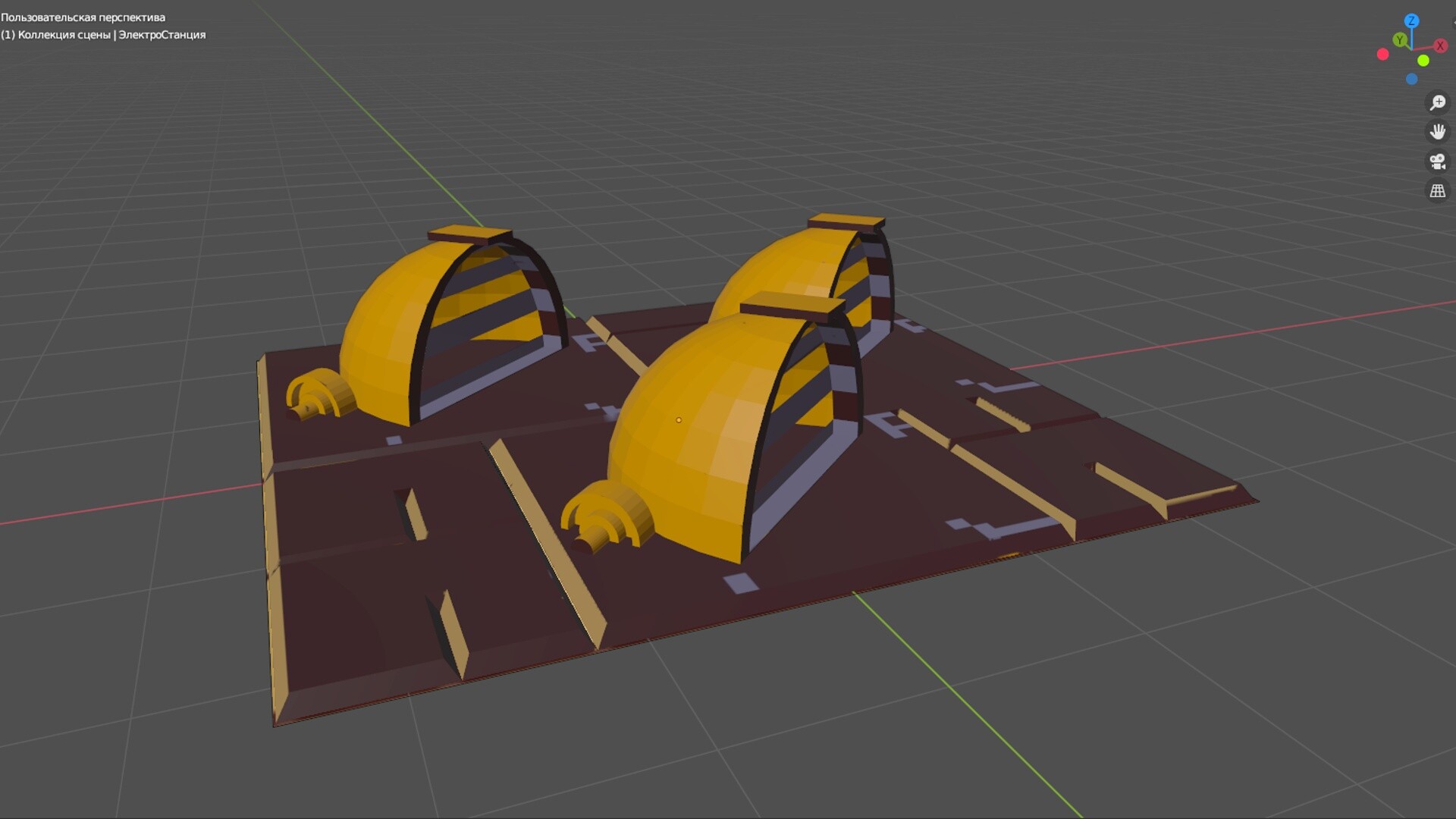The image size is (1456, 819).
Task: Snap view to green Y axis
Action: [x=1400, y=39]
